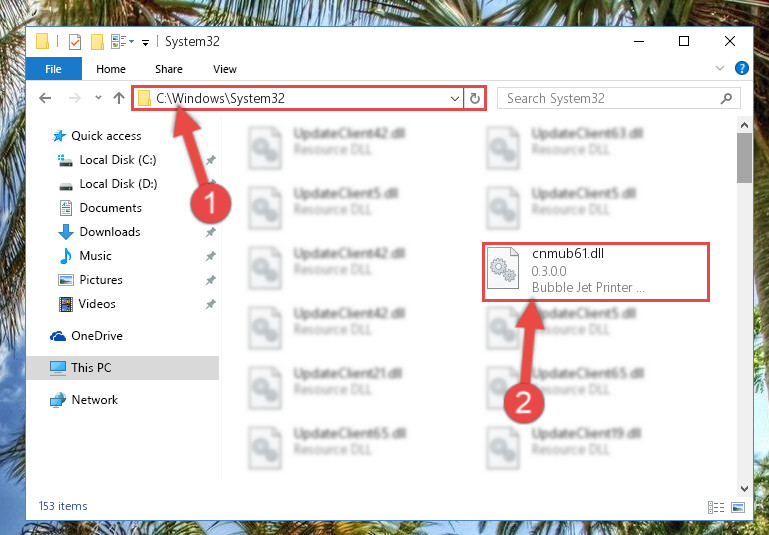Go forward with the Forward arrow
769x535 pixels.
tap(75, 98)
